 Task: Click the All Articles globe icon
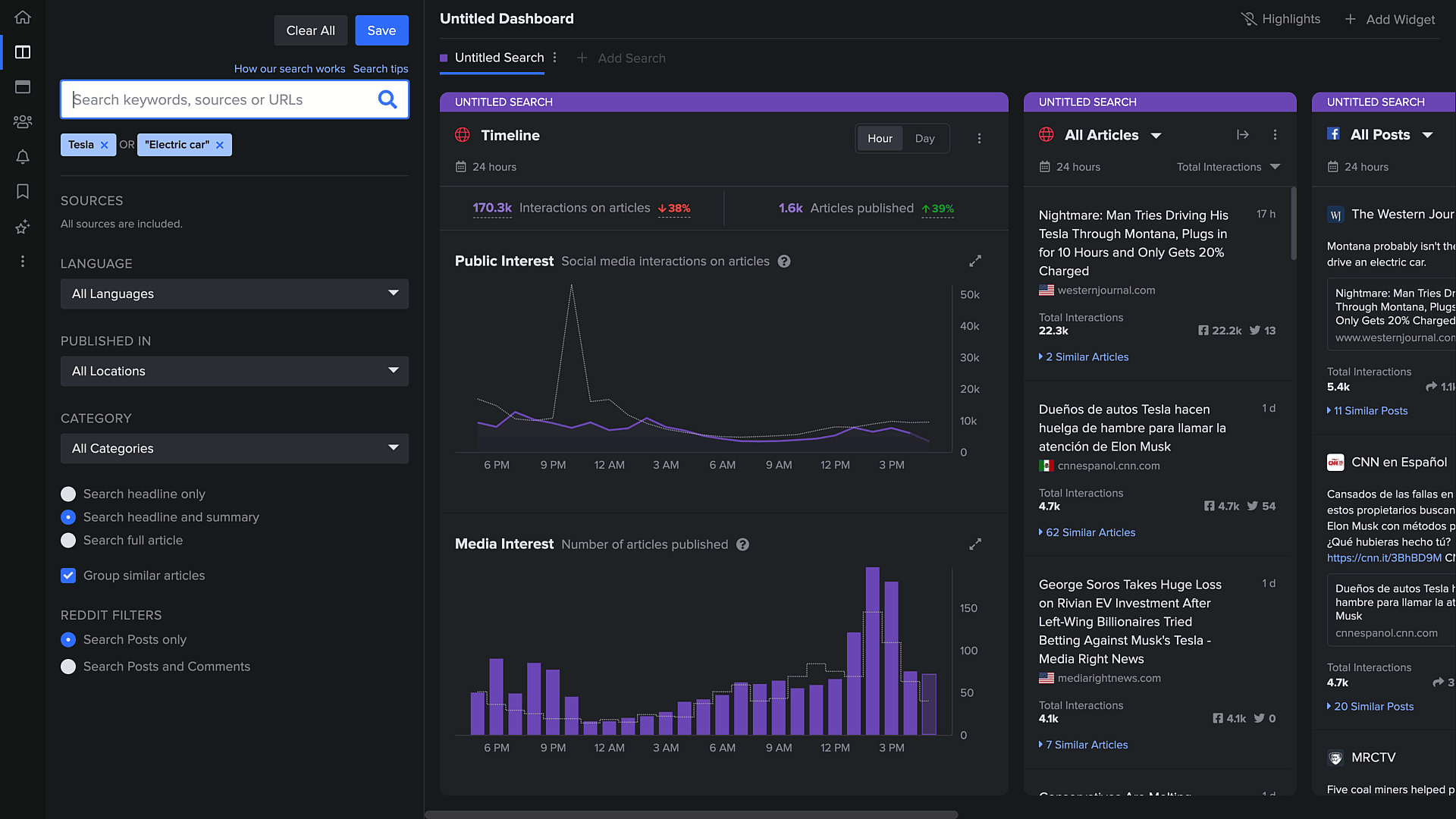pos(1046,135)
